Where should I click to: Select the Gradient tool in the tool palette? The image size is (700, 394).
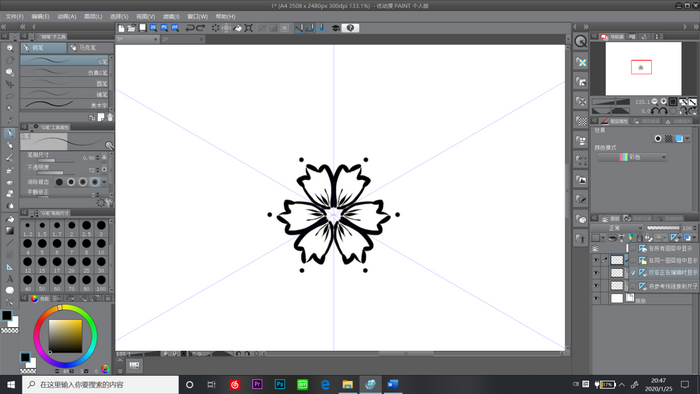point(9,231)
